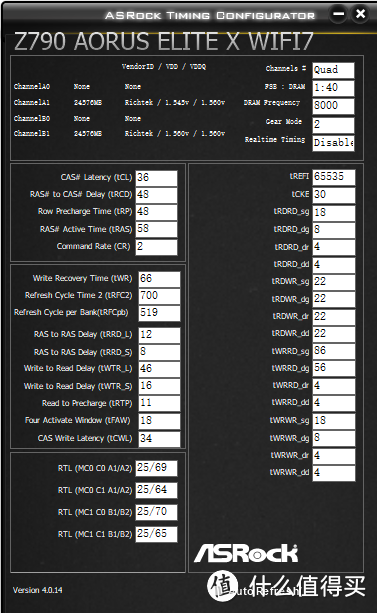
Task: Minimize the ASRock Timing Configurator window
Action: [338, 14]
